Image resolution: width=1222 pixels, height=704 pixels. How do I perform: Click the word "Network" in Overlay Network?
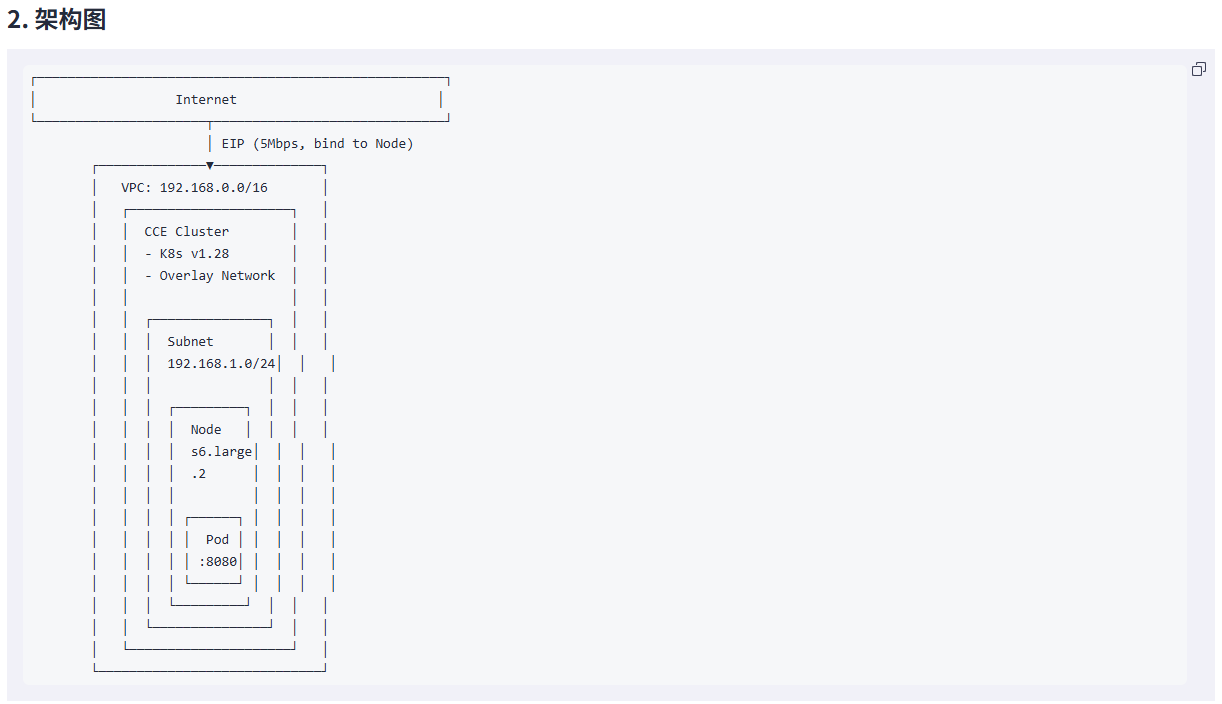coord(249,275)
